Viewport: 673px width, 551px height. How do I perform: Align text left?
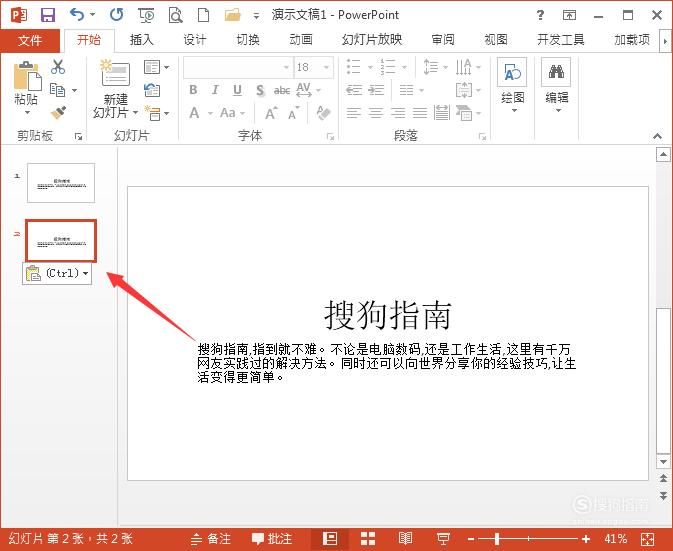(354, 113)
